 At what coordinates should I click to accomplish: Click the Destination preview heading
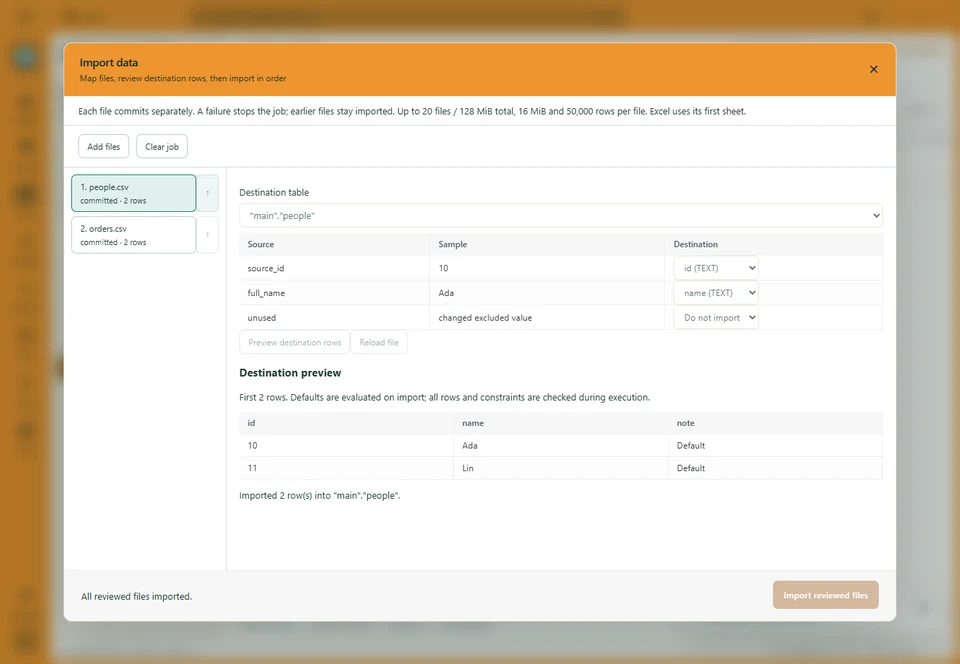pyautogui.click(x=290, y=373)
